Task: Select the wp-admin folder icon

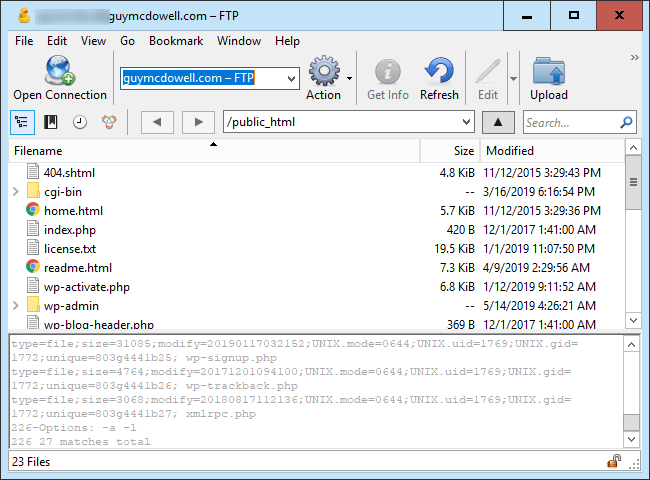Action: coord(33,305)
